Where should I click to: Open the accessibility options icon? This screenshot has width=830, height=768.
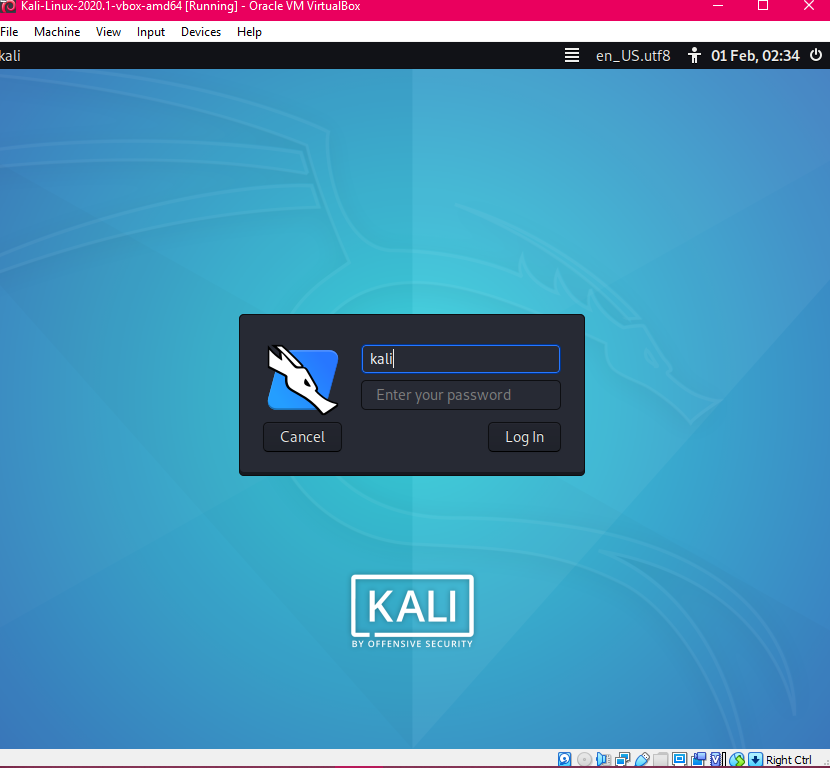[695, 56]
